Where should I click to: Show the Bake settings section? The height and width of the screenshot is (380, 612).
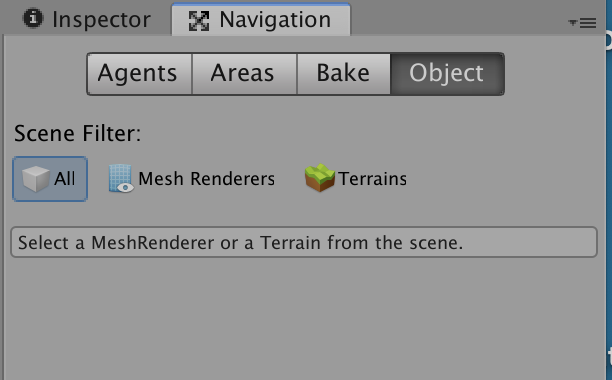343,73
